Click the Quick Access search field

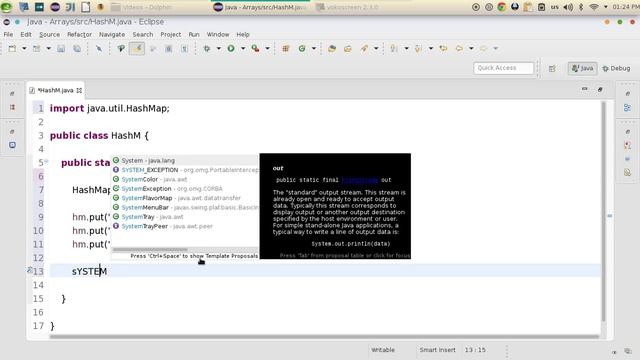(503, 68)
